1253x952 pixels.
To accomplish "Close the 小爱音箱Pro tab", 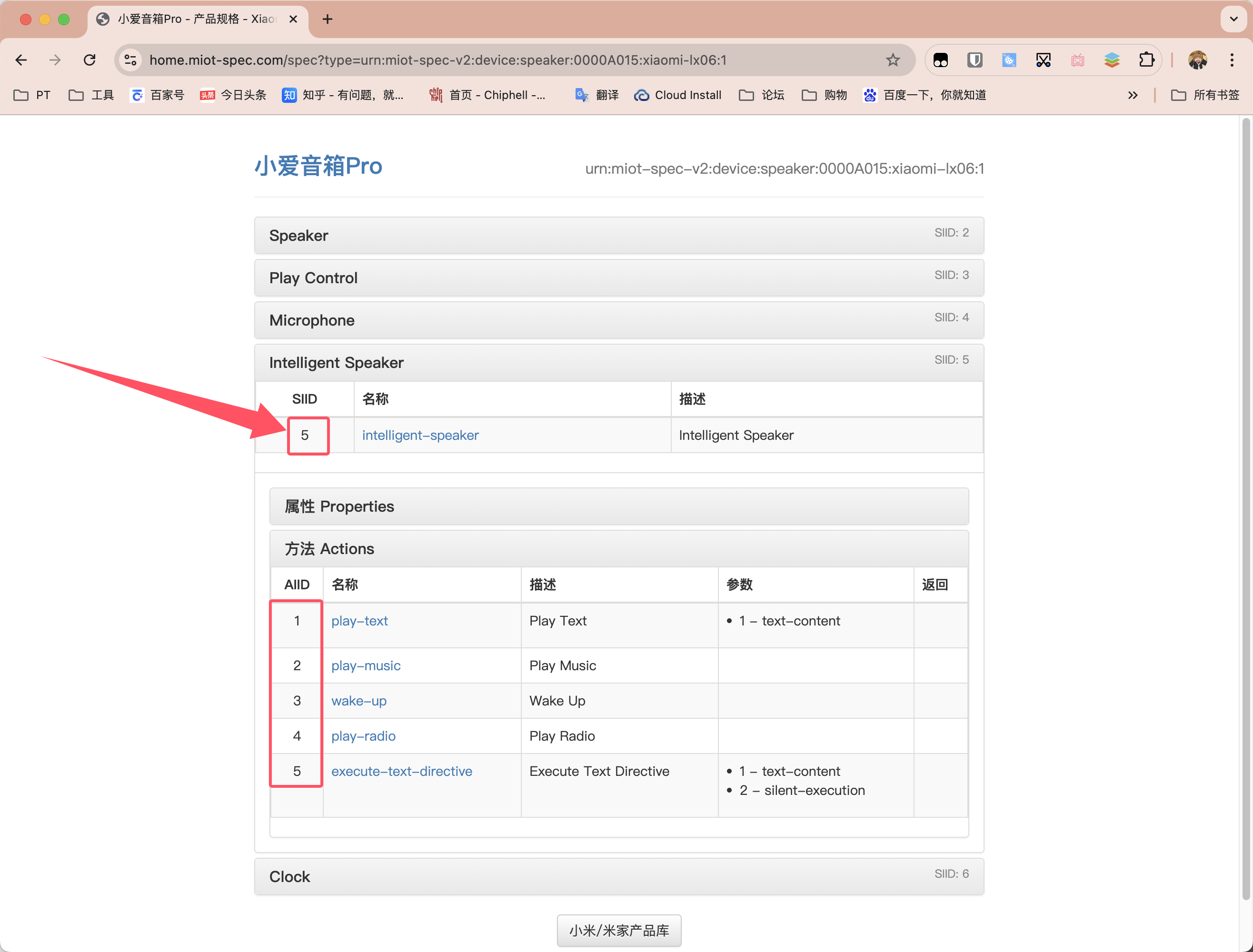I will click(294, 19).
